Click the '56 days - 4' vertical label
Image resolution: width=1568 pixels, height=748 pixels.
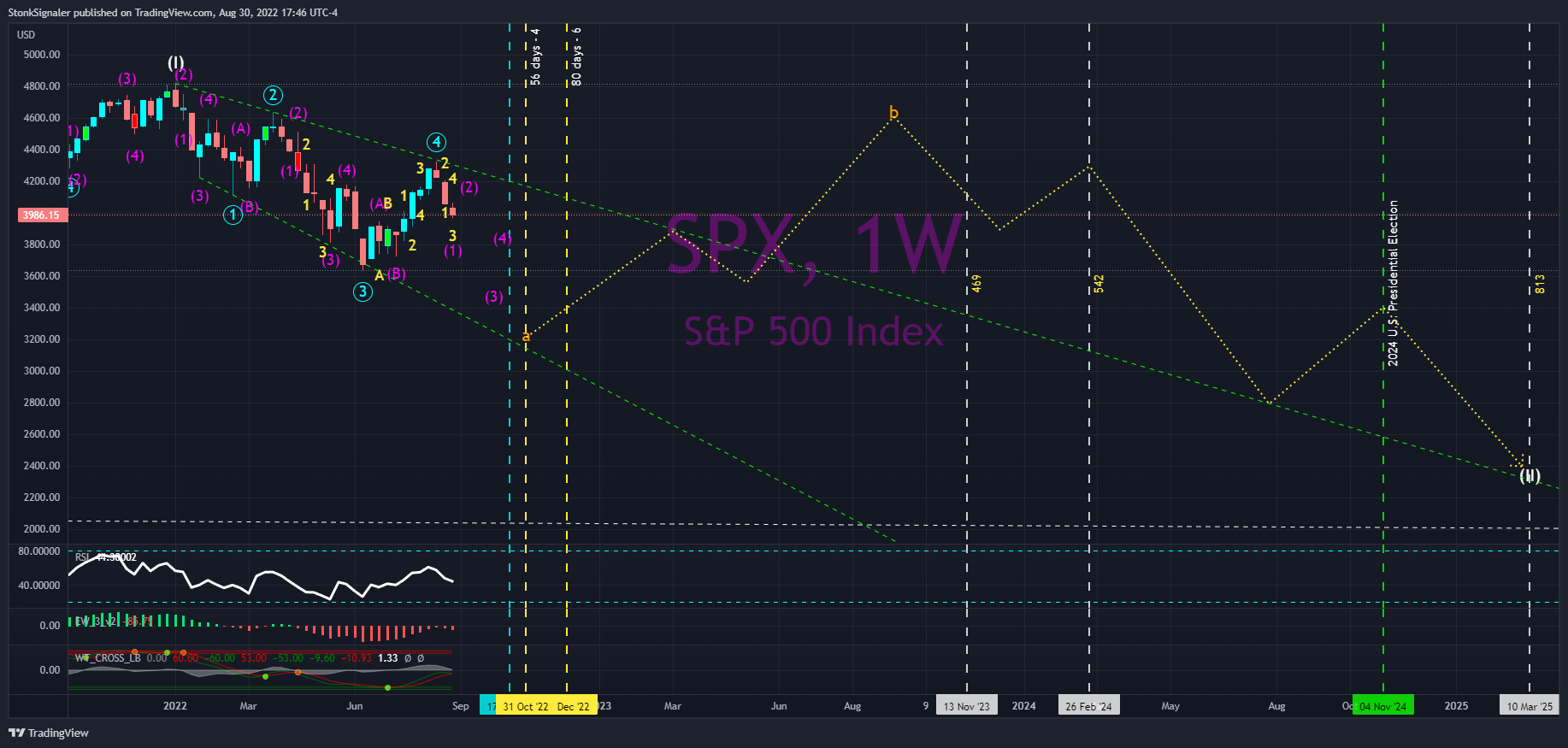click(x=535, y=56)
